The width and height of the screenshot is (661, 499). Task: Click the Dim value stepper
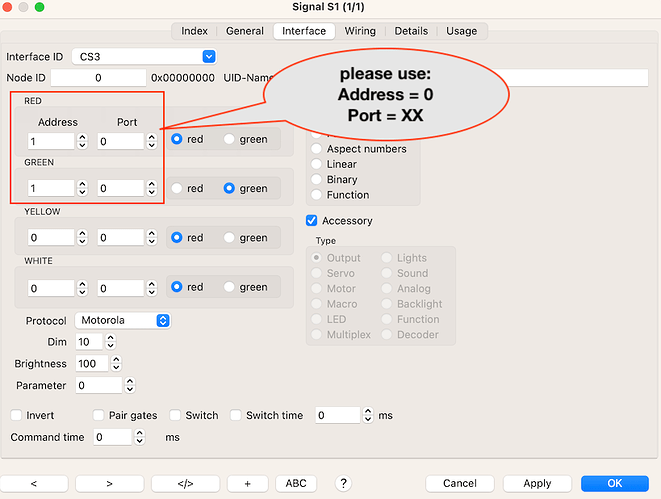coord(120,342)
